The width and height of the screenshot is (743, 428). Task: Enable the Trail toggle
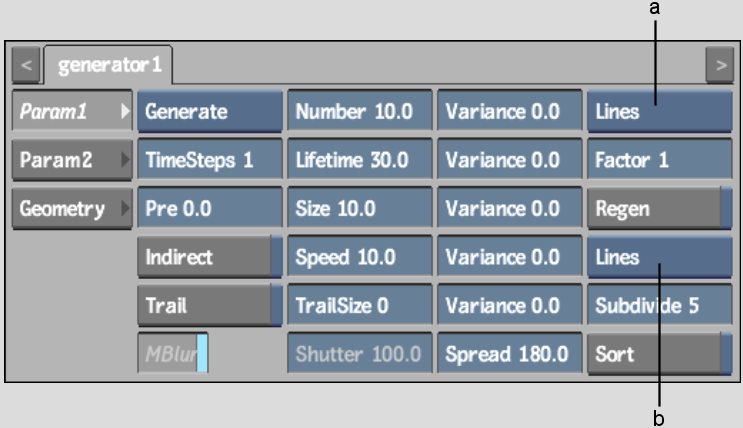click(x=210, y=305)
